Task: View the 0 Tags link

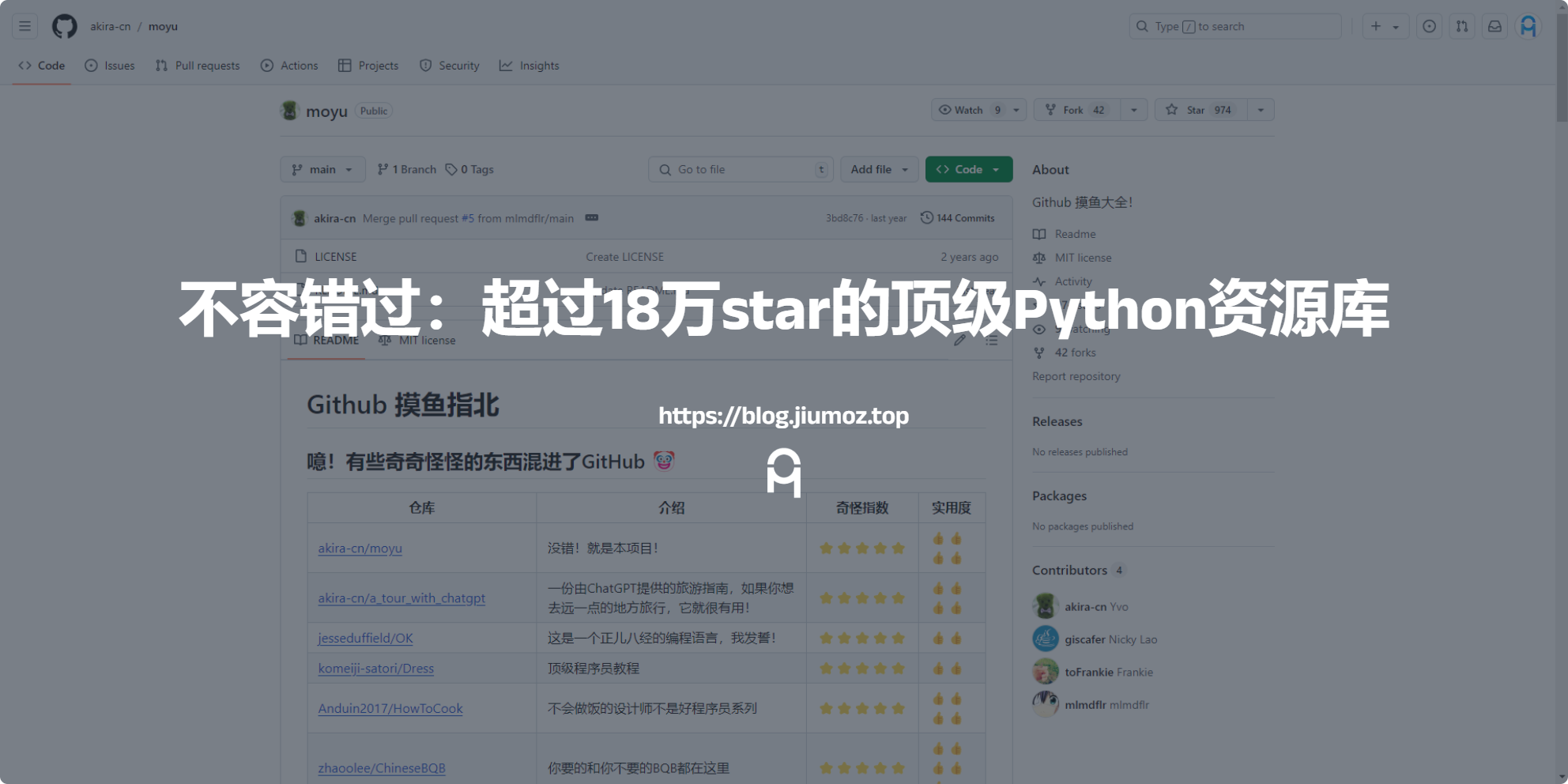Action: click(x=469, y=169)
